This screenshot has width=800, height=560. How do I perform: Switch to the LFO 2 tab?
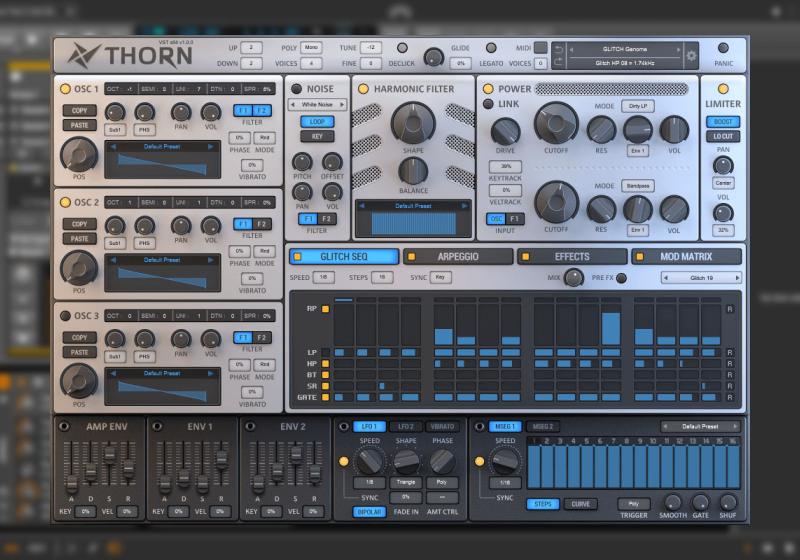pos(406,426)
